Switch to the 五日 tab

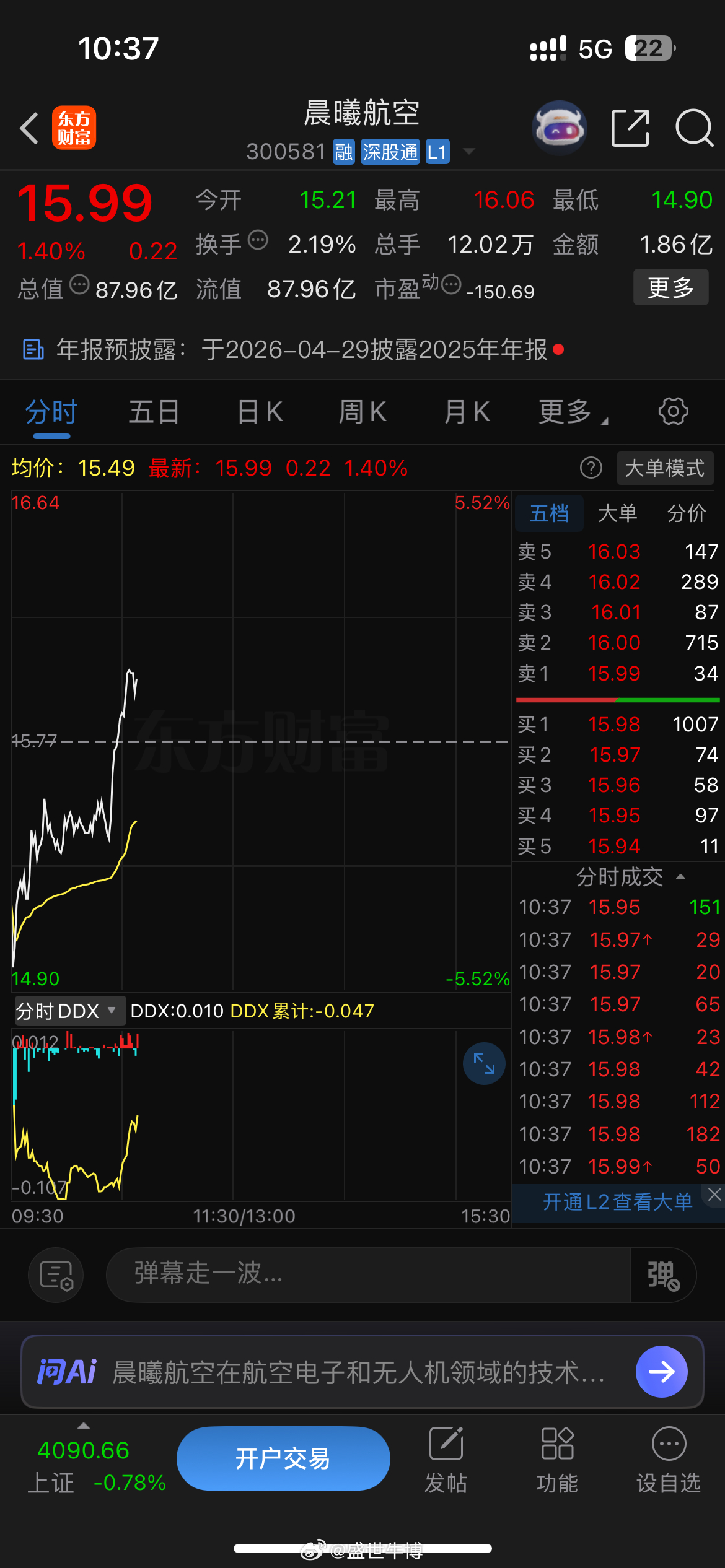[154, 412]
